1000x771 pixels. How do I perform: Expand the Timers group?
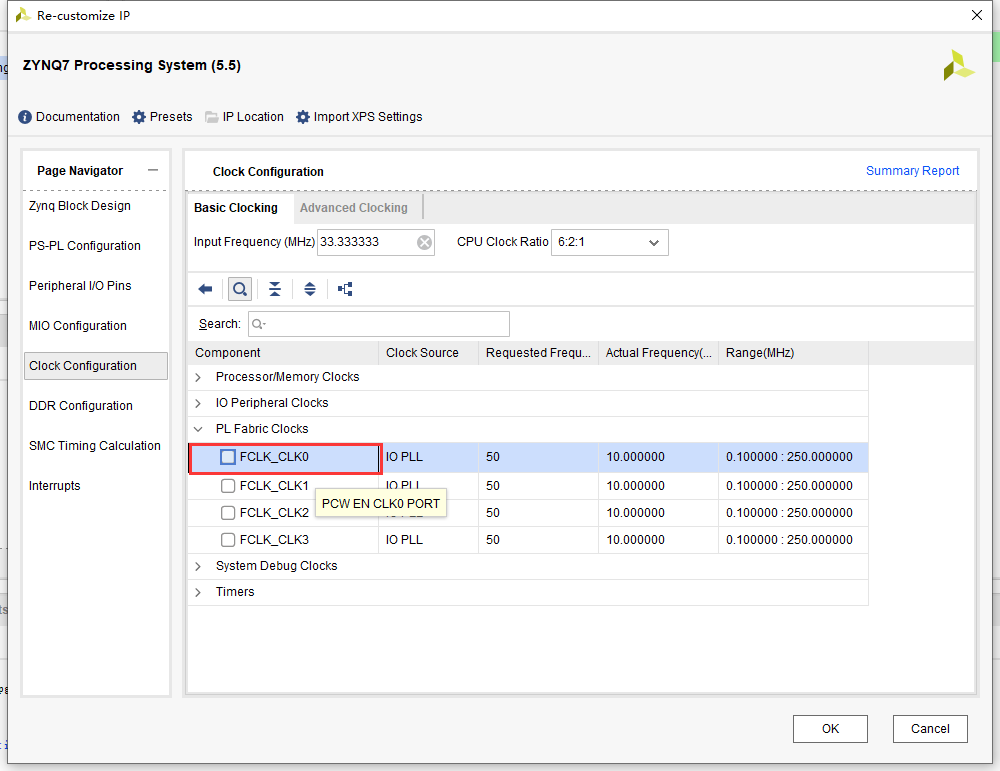198,592
